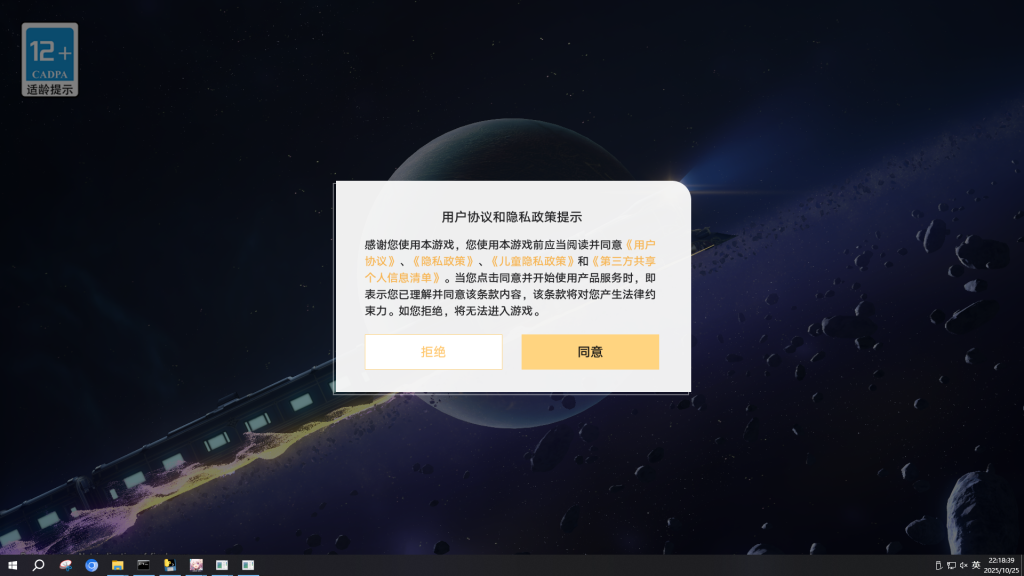Open File Explorer from the taskbar
The image size is (1024, 576).
point(119,565)
